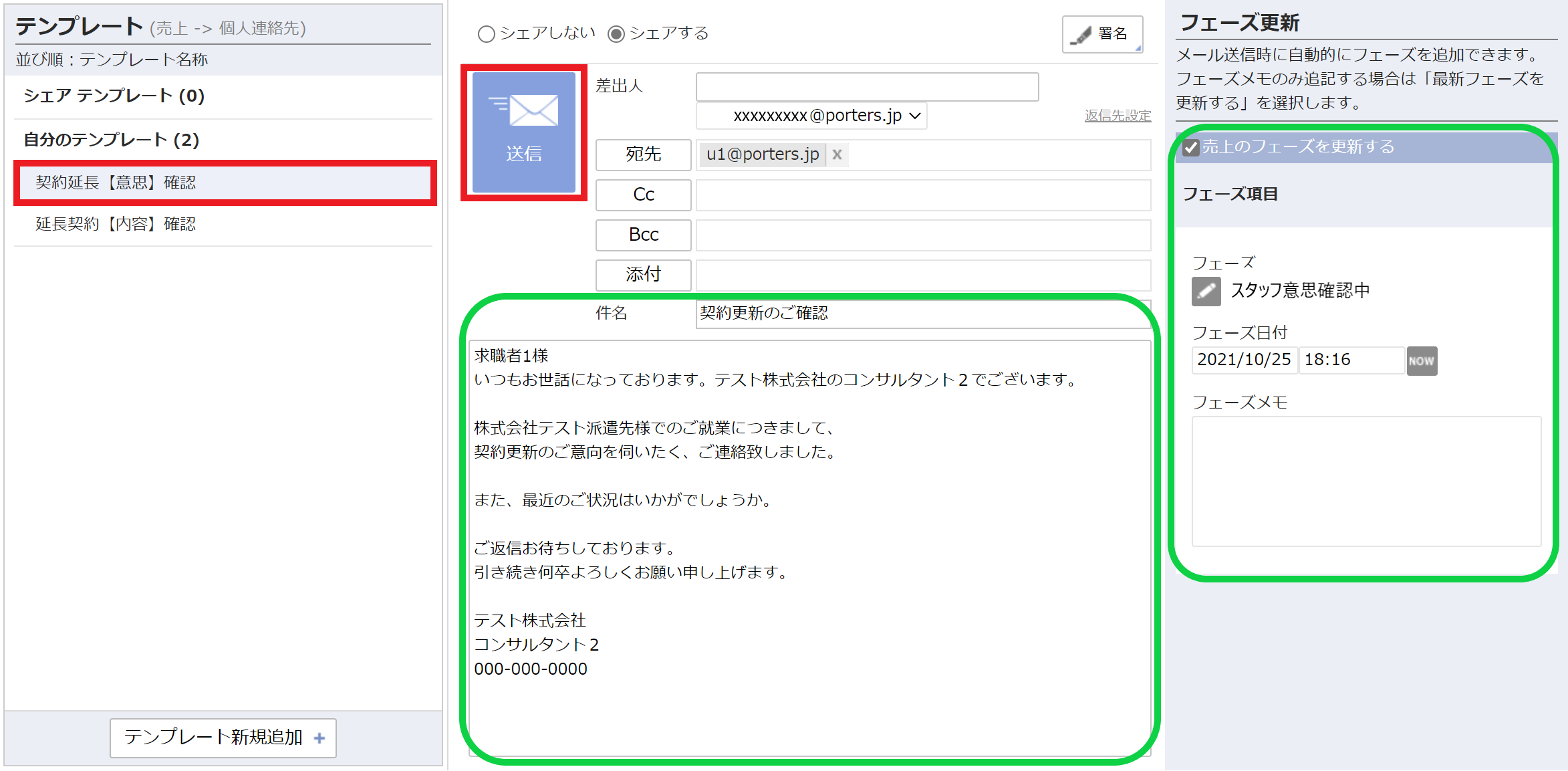
Task: Click the 送信 send mail button
Action: coord(523,132)
